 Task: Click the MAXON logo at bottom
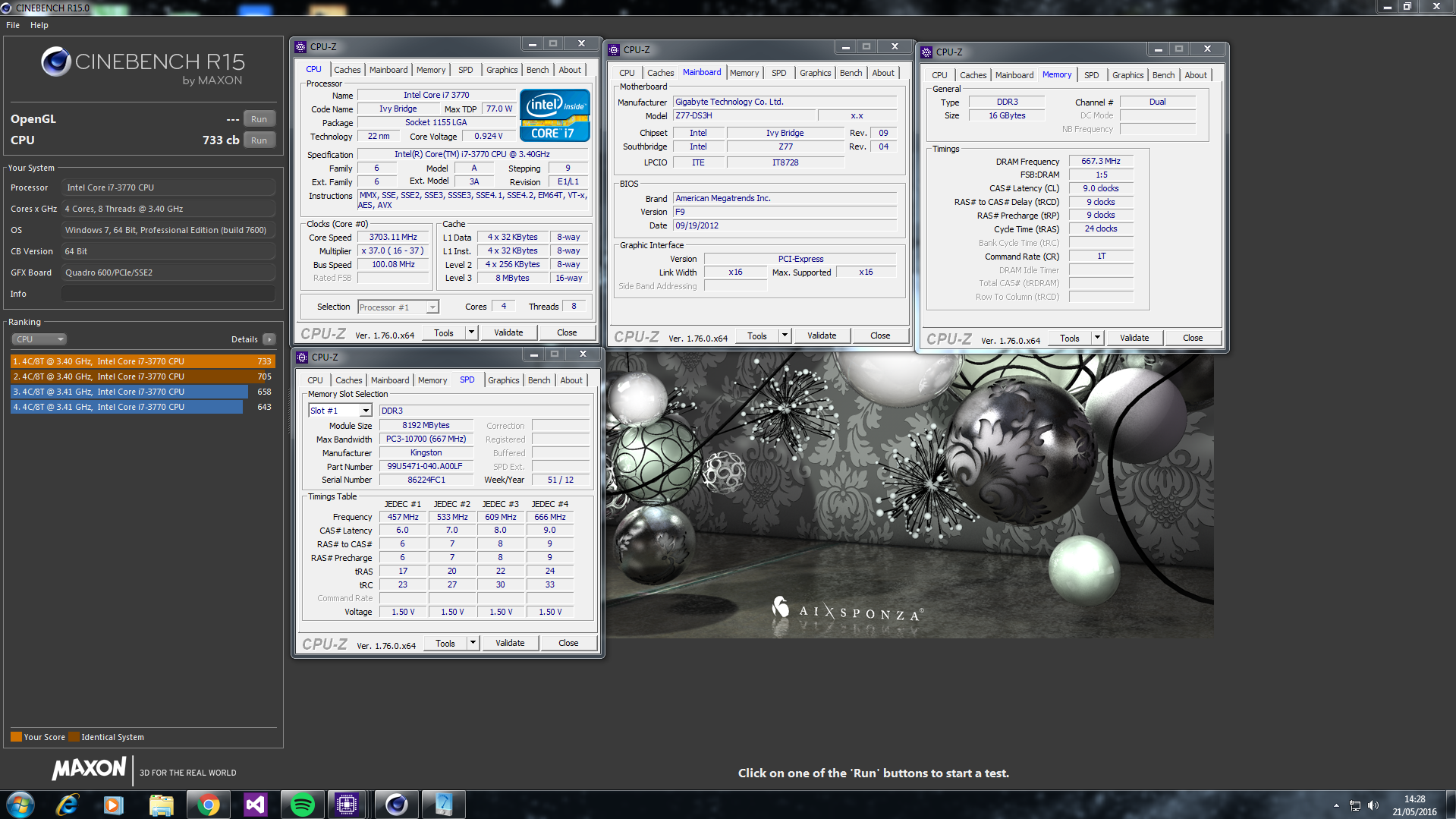pyautogui.click(x=89, y=769)
